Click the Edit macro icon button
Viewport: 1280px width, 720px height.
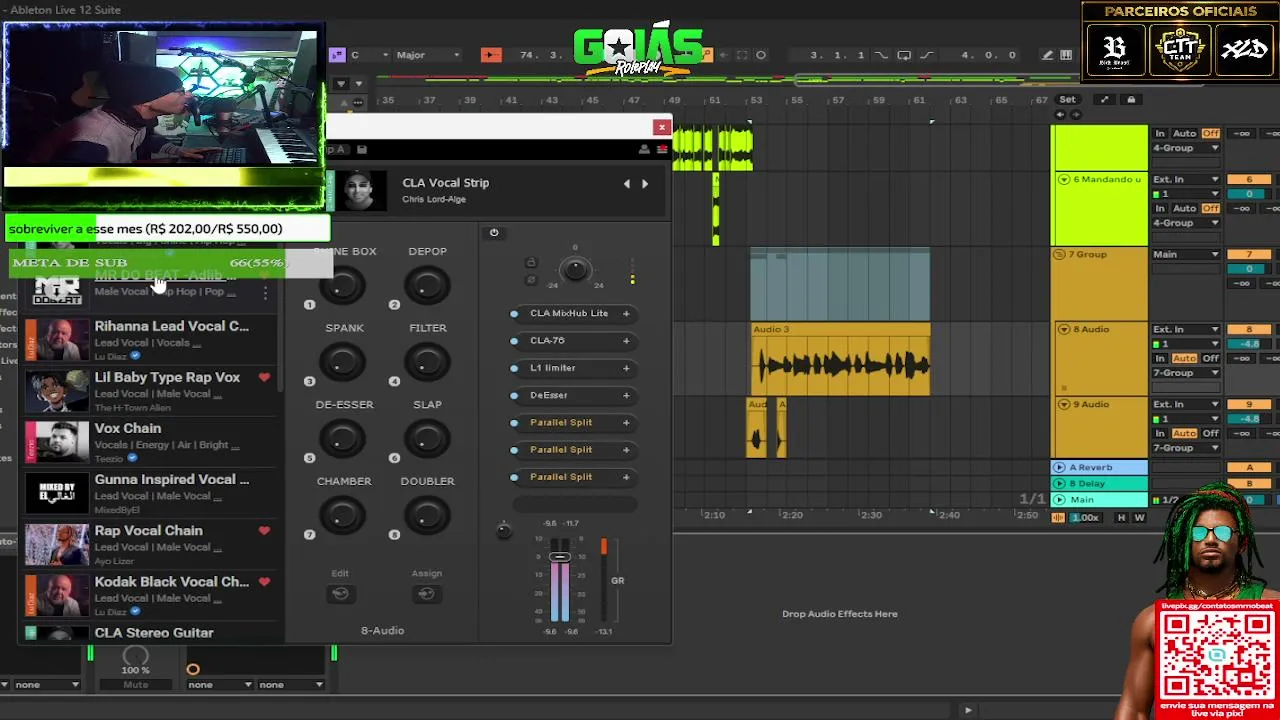point(340,594)
